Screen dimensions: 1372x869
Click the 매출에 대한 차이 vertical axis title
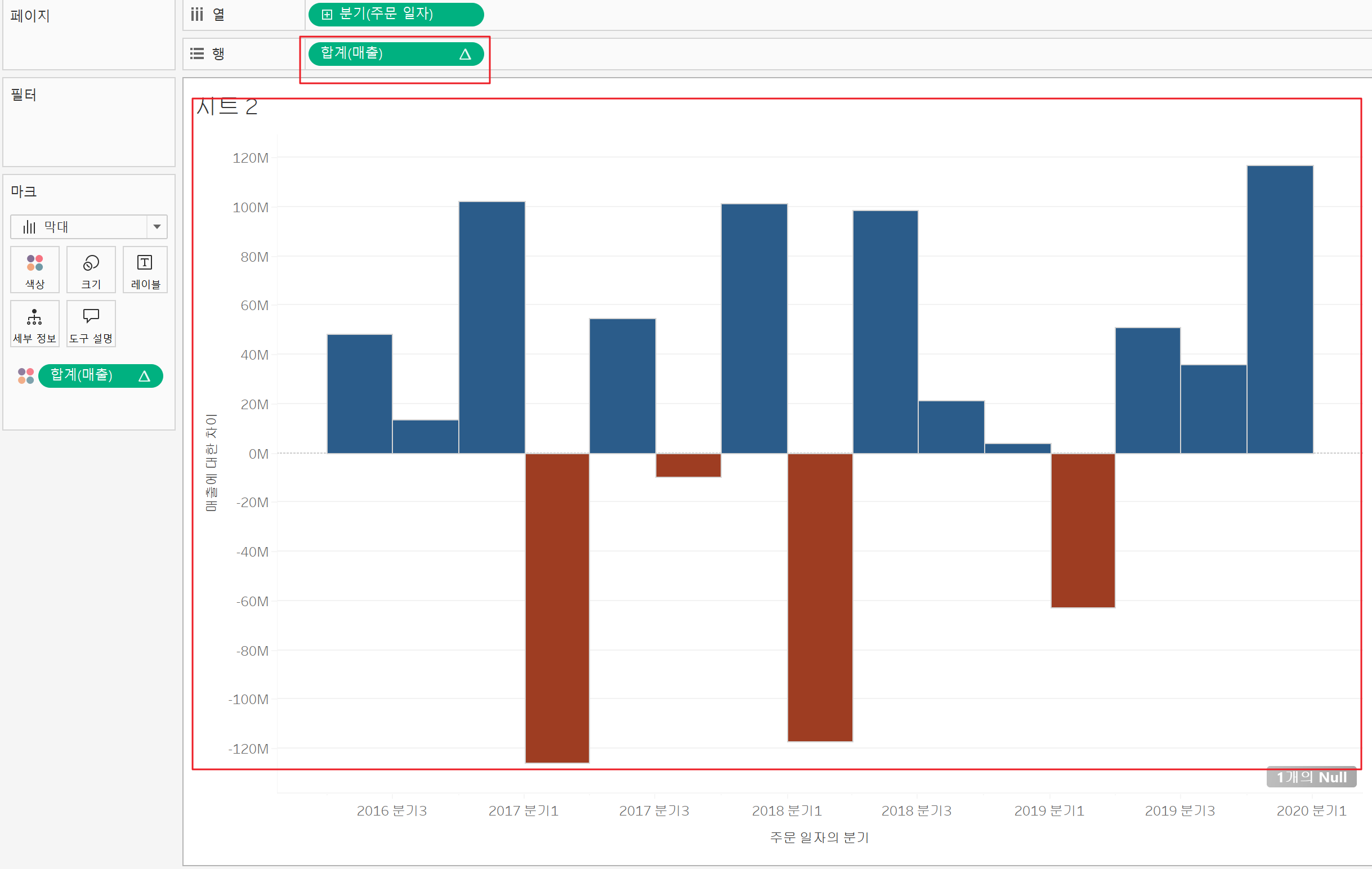[211, 463]
